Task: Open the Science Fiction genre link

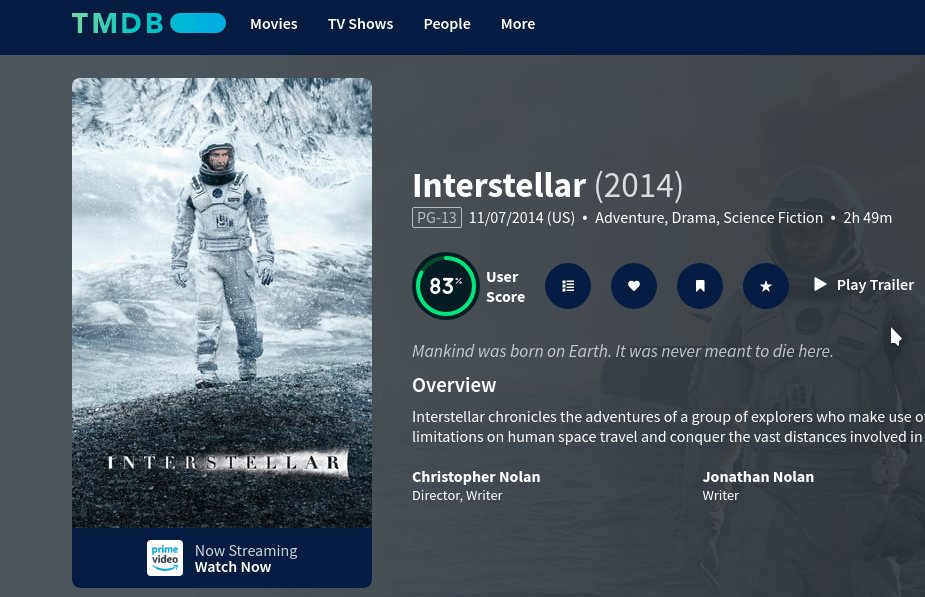Action: pos(773,218)
